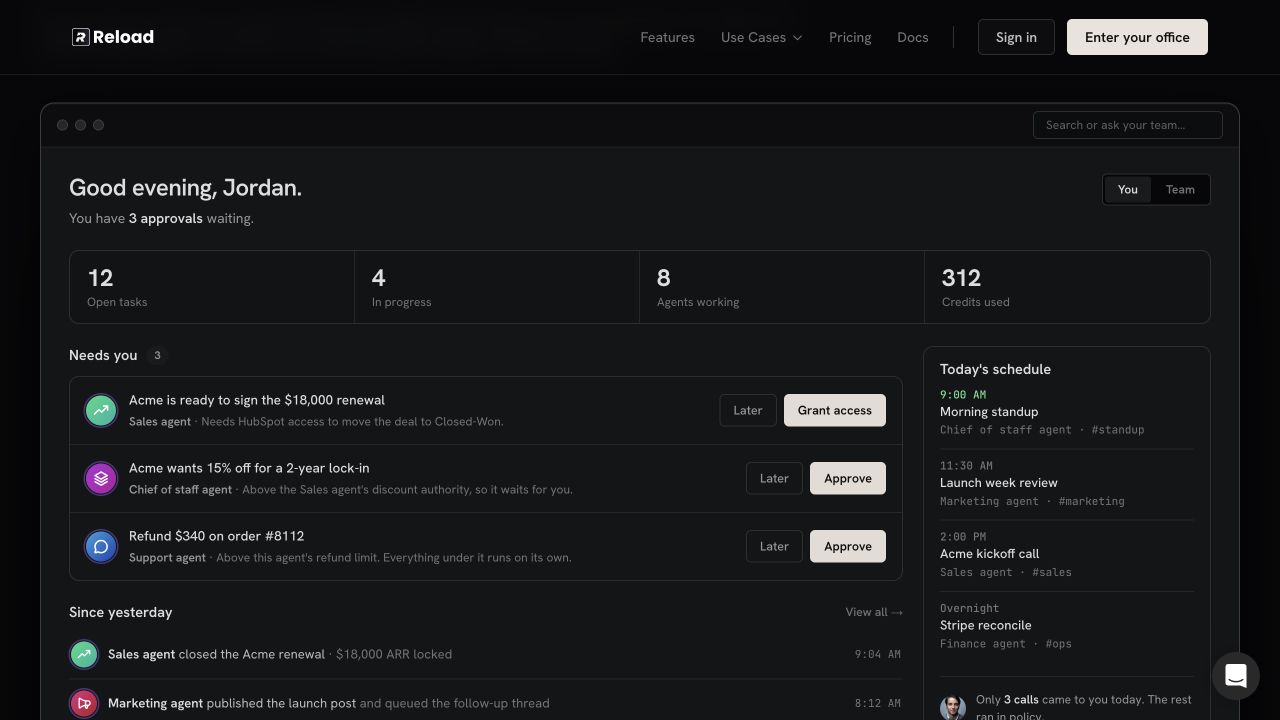1280x720 pixels.
Task: Click the Sign in button
Action: coord(1016,37)
